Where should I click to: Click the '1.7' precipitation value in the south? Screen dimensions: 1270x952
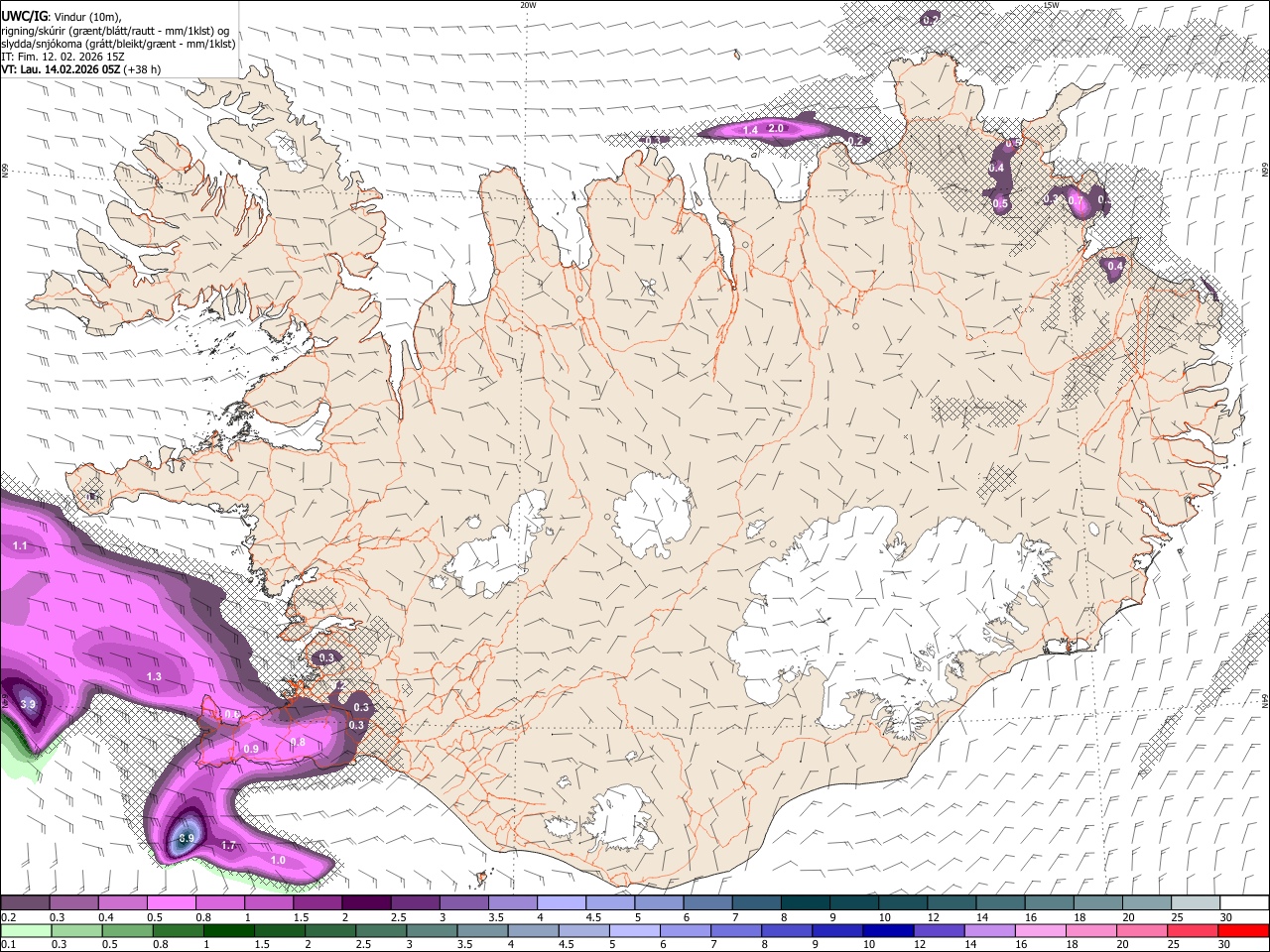click(228, 846)
